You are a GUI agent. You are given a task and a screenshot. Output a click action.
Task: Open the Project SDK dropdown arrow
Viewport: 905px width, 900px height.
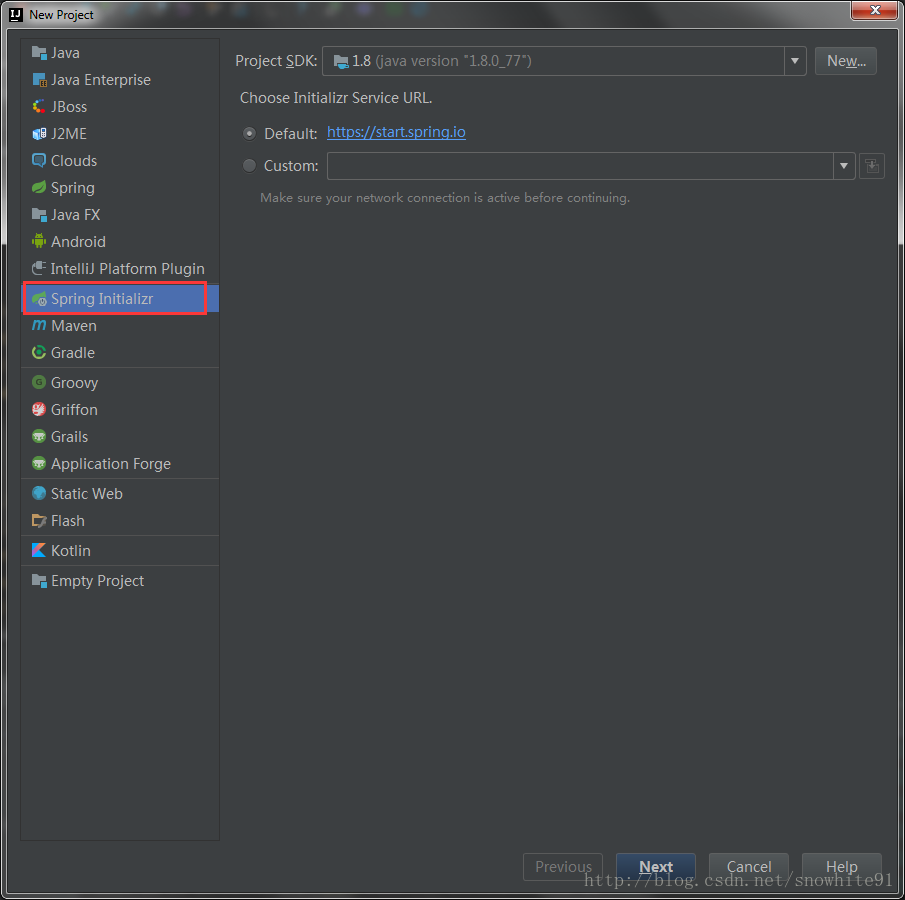click(795, 61)
